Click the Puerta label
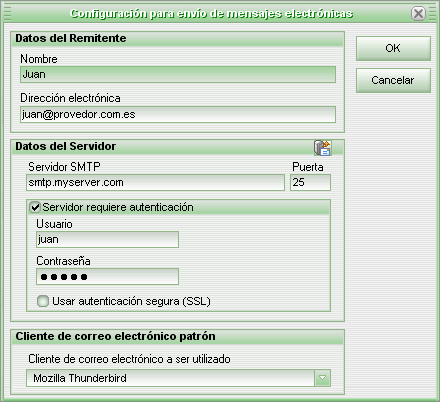The image size is (440, 402). pyautogui.click(x=308, y=167)
